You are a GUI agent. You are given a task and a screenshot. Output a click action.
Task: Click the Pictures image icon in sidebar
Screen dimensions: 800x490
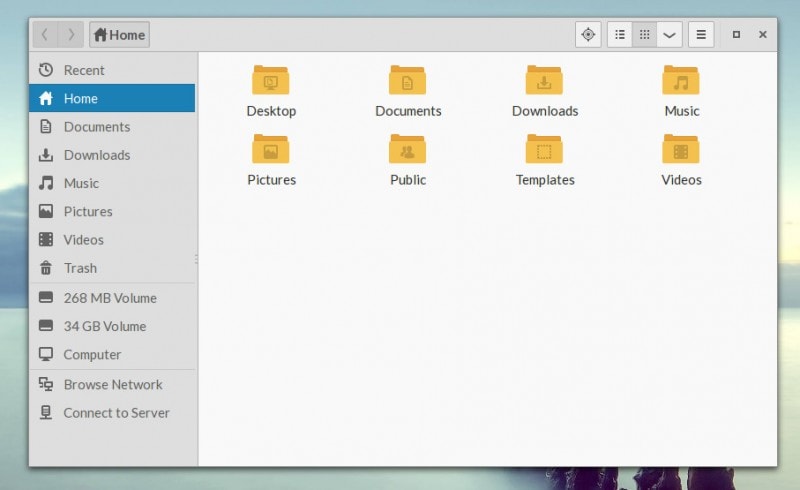pyautogui.click(x=46, y=211)
